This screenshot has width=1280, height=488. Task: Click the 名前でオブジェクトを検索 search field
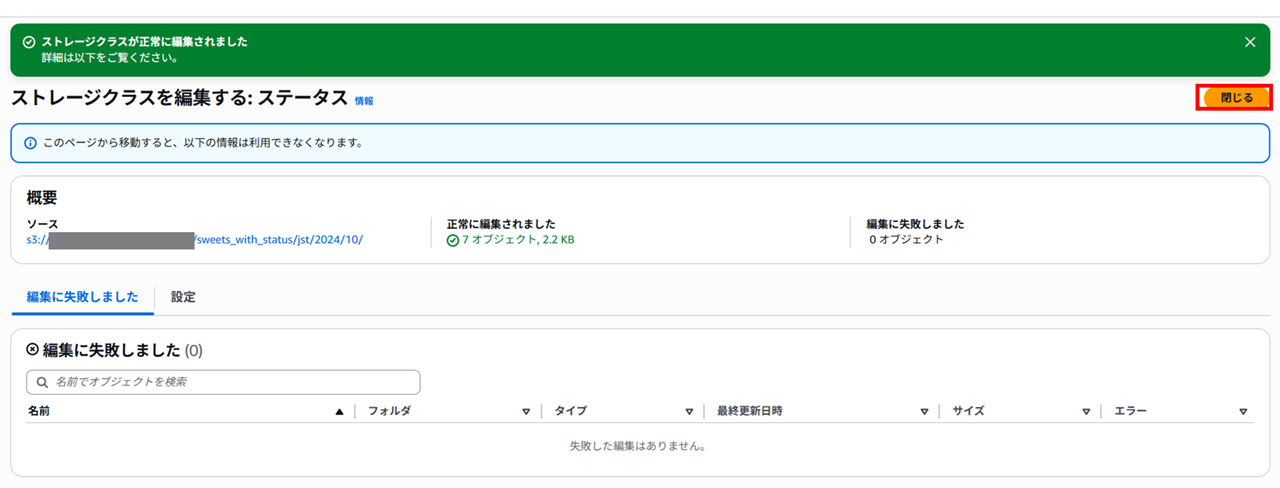click(223, 382)
